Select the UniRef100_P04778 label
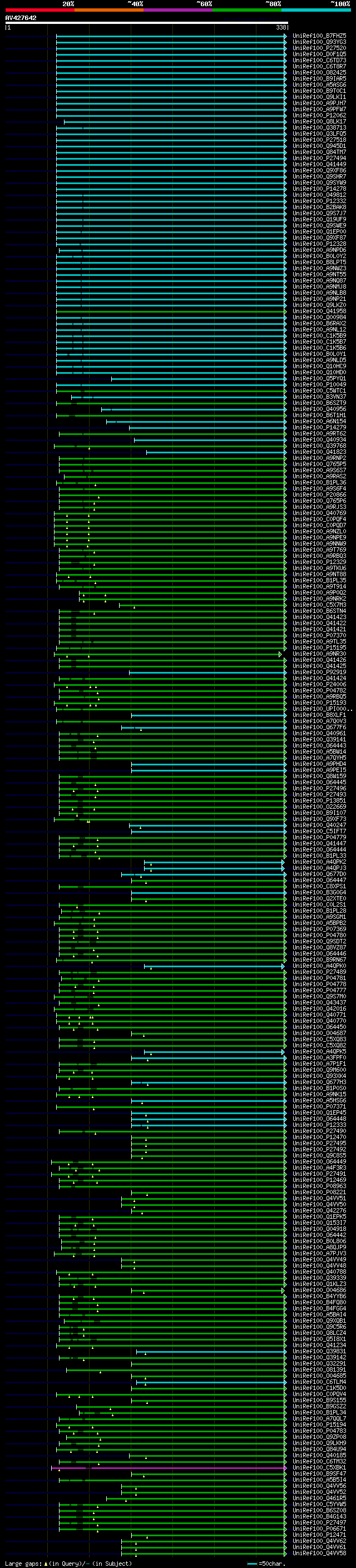Screen dimensions: 356x1568 [319, 985]
